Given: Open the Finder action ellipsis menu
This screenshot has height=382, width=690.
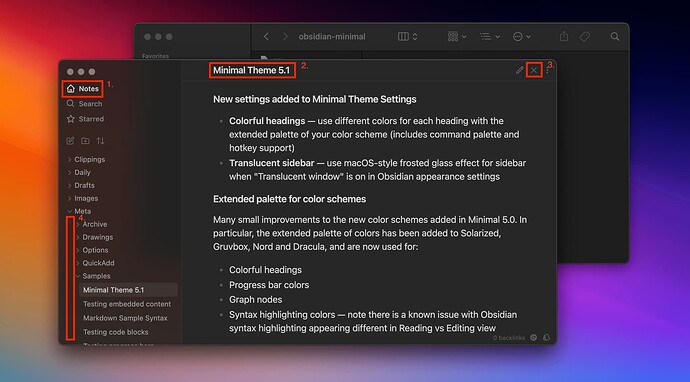Looking at the screenshot, I should [521, 37].
